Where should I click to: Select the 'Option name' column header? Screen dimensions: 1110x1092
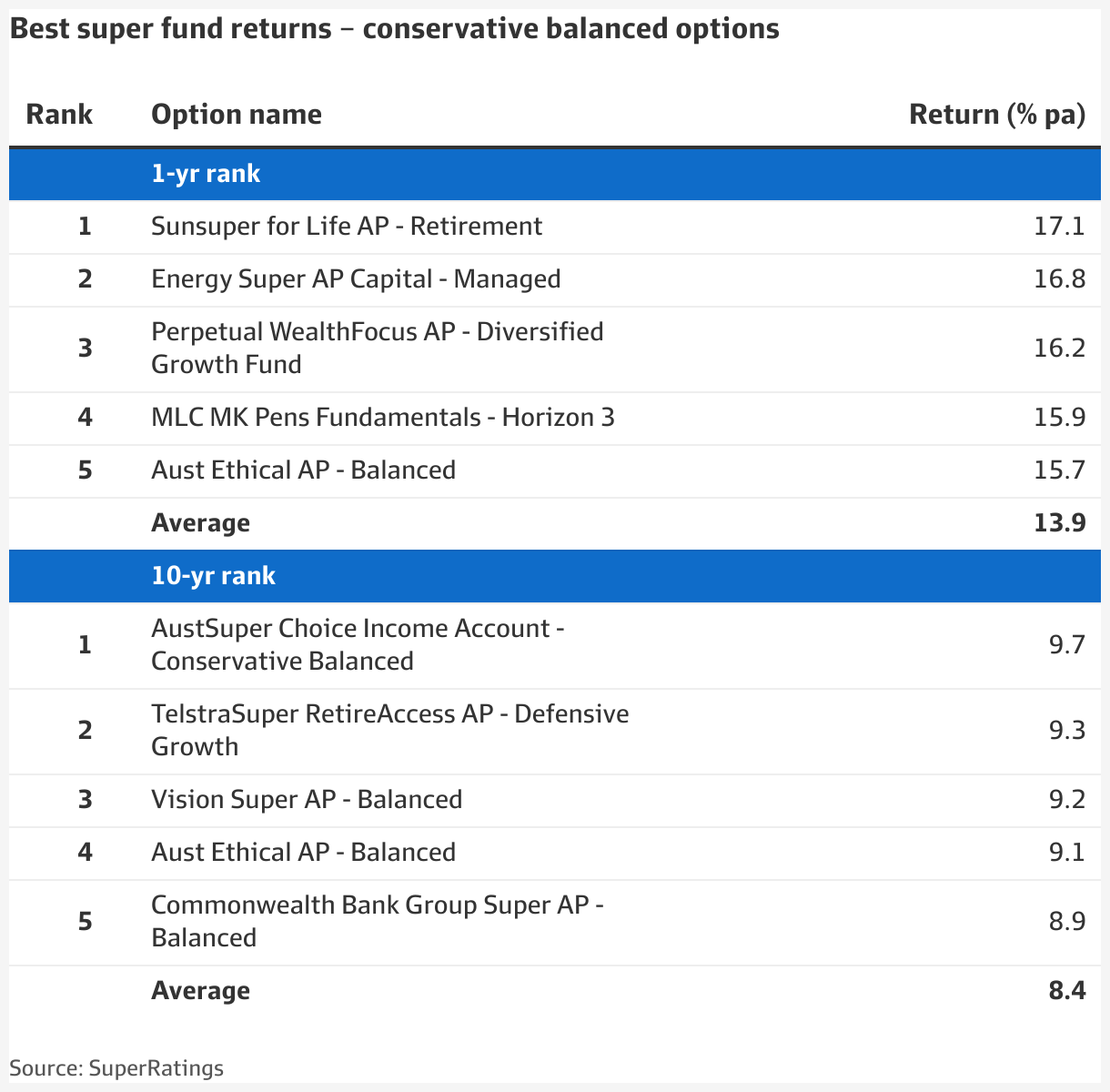click(x=237, y=115)
